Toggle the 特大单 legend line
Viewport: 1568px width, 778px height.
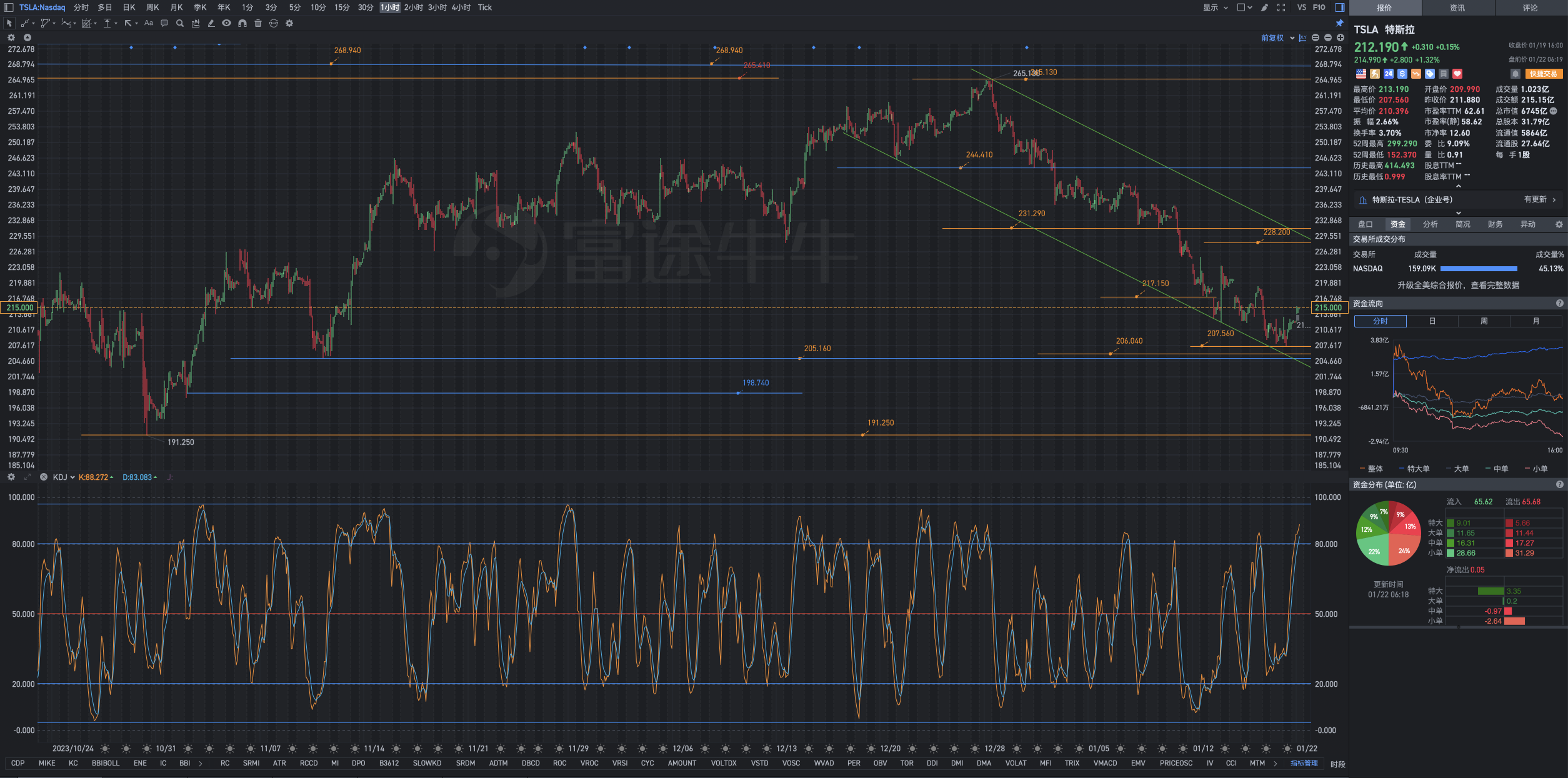click(x=1414, y=469)
